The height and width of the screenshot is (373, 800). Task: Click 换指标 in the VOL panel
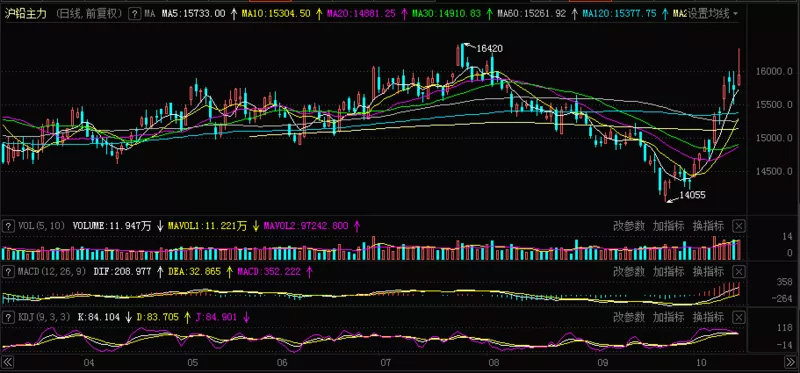[708, 226]
